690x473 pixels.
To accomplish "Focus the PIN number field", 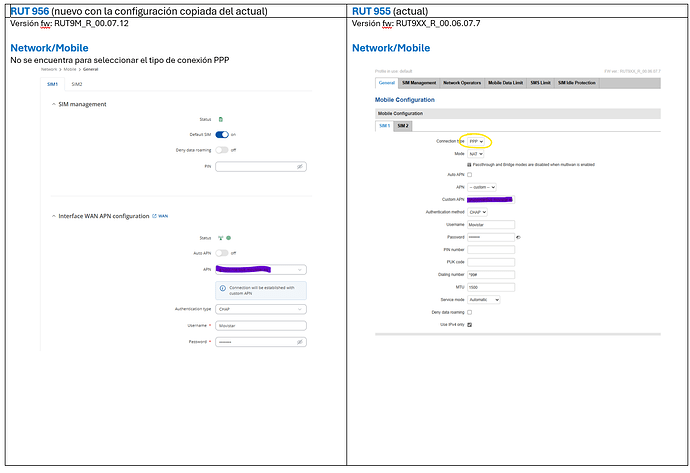I will 491,249.
